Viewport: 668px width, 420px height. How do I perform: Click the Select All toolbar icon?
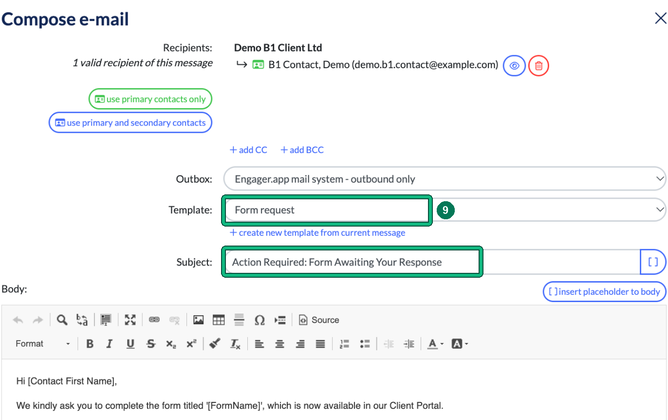[106, 320]
